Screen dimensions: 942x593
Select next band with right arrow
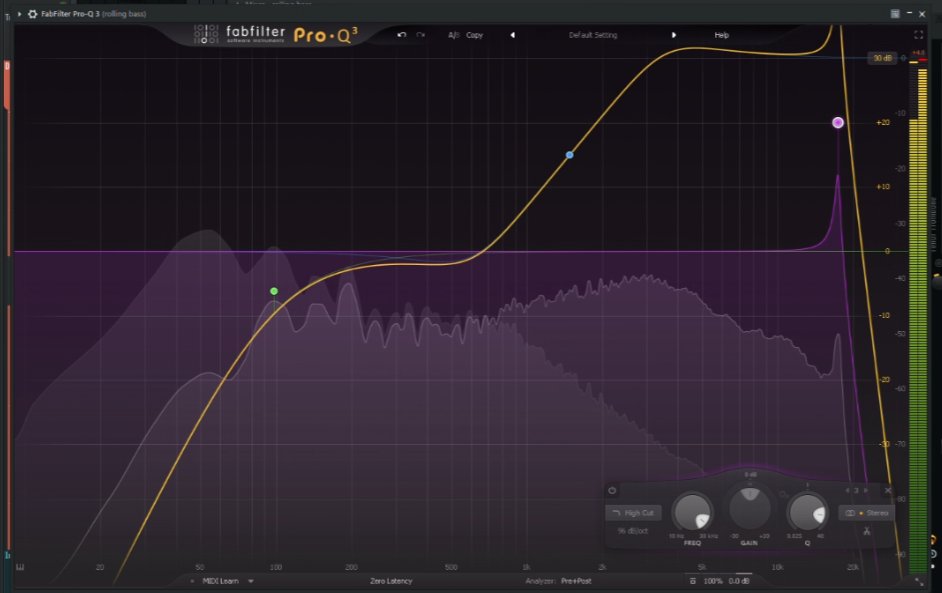(866, 491)
